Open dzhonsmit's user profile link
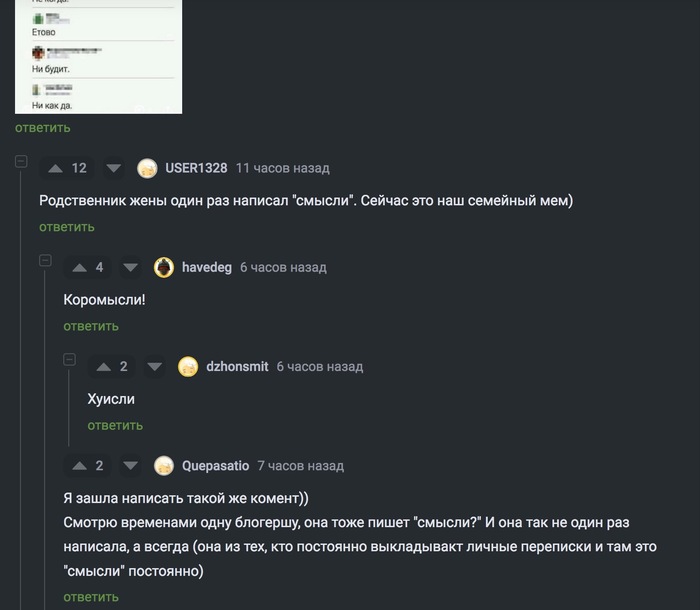 [x=237, y=367]
